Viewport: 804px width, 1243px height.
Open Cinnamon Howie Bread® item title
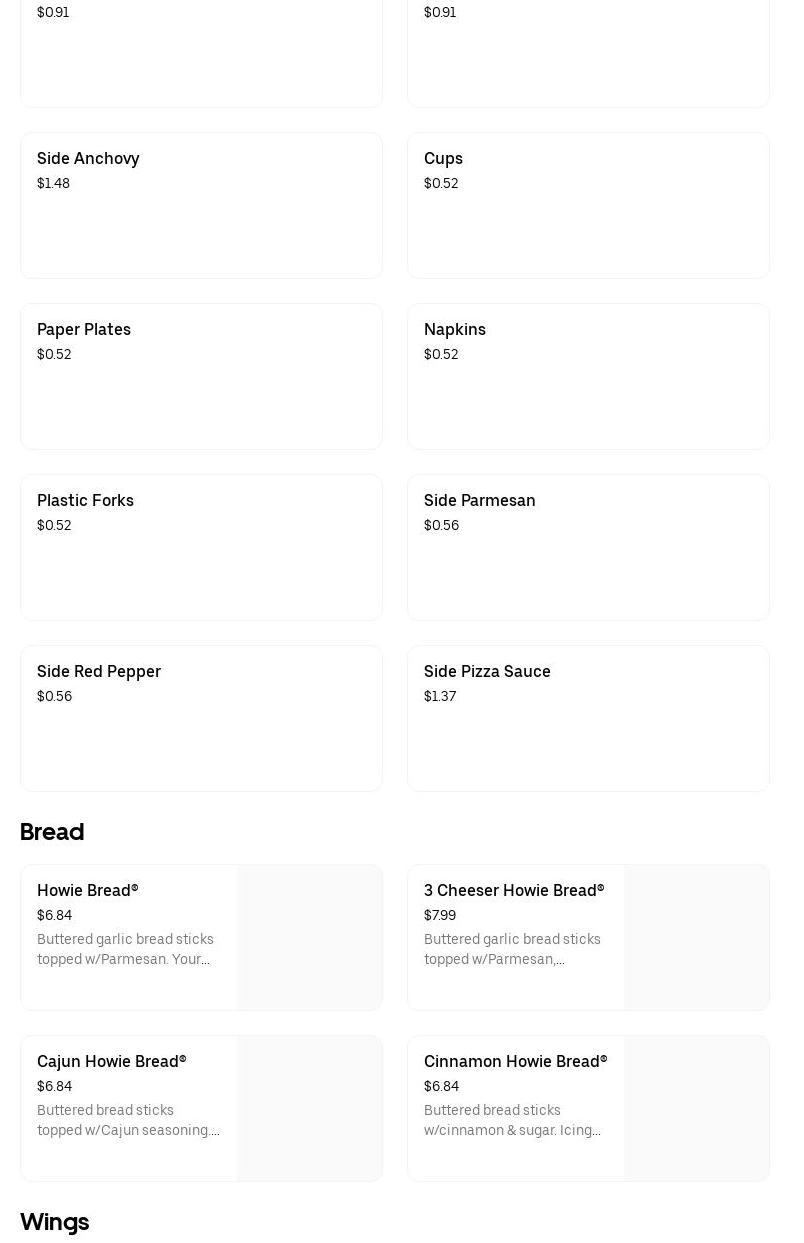point(515,1061)
